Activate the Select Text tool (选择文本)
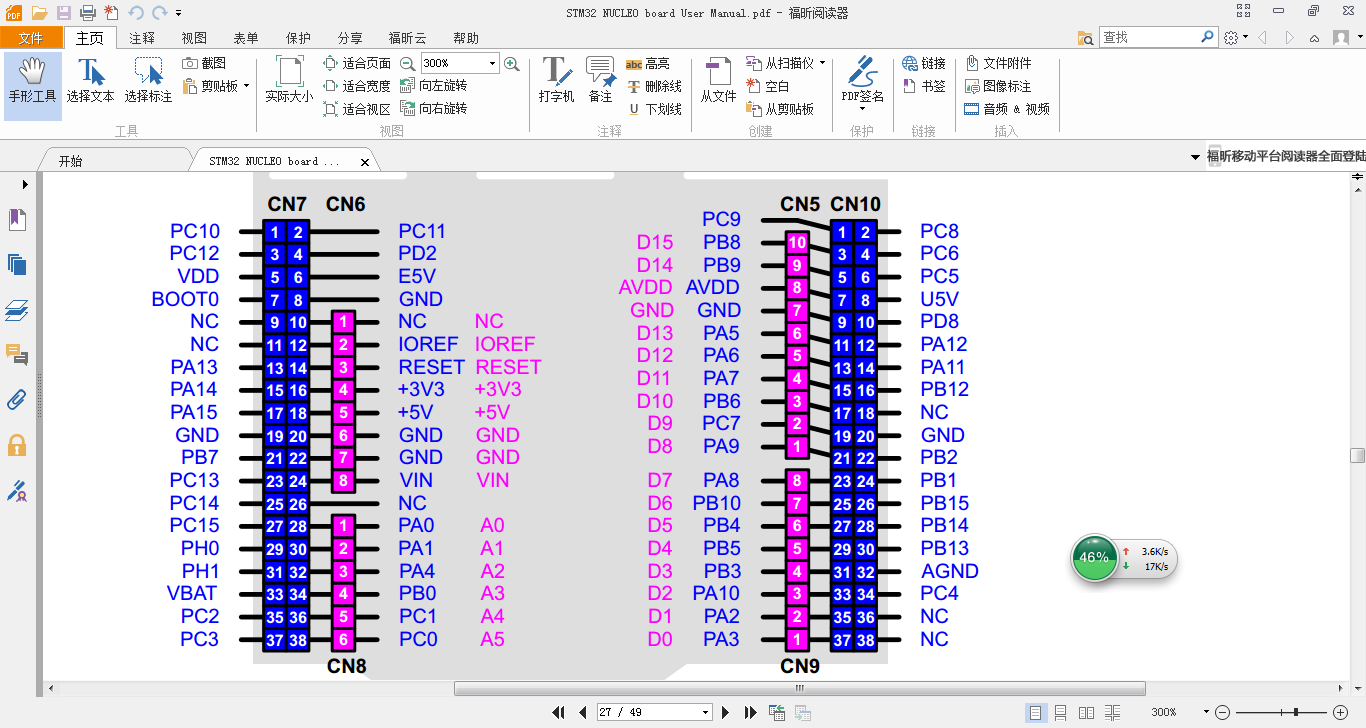The height and width of the screenshot is (728, 1366). 91,81
